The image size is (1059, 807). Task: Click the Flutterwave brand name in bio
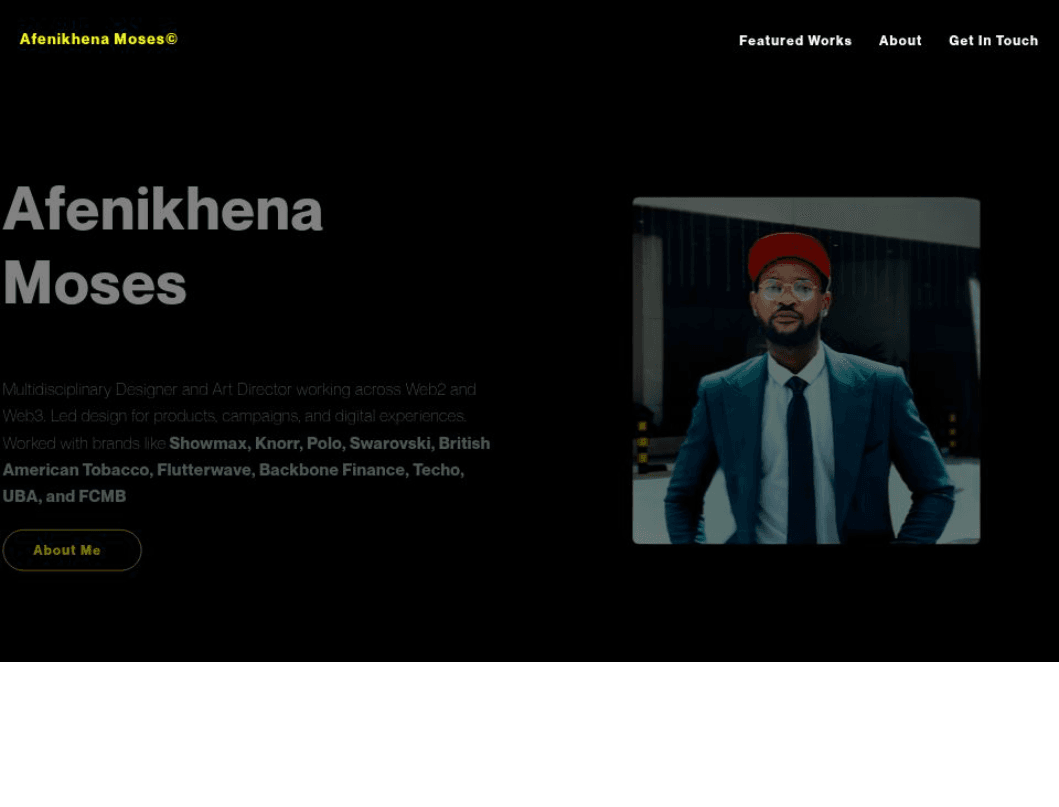point(205,470)
